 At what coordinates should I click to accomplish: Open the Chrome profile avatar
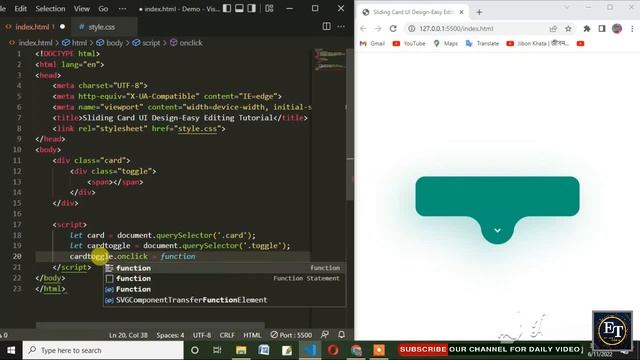(617, 29)
